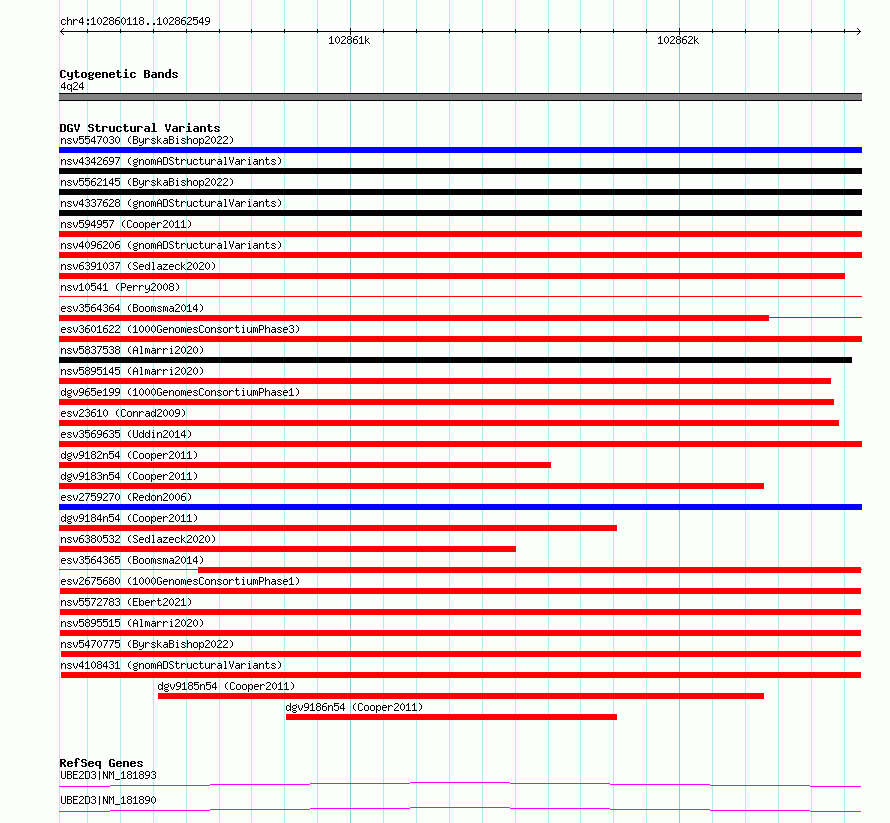
Task: Click the red bar under nsv6380532
Action: click(x=287, y=549)
